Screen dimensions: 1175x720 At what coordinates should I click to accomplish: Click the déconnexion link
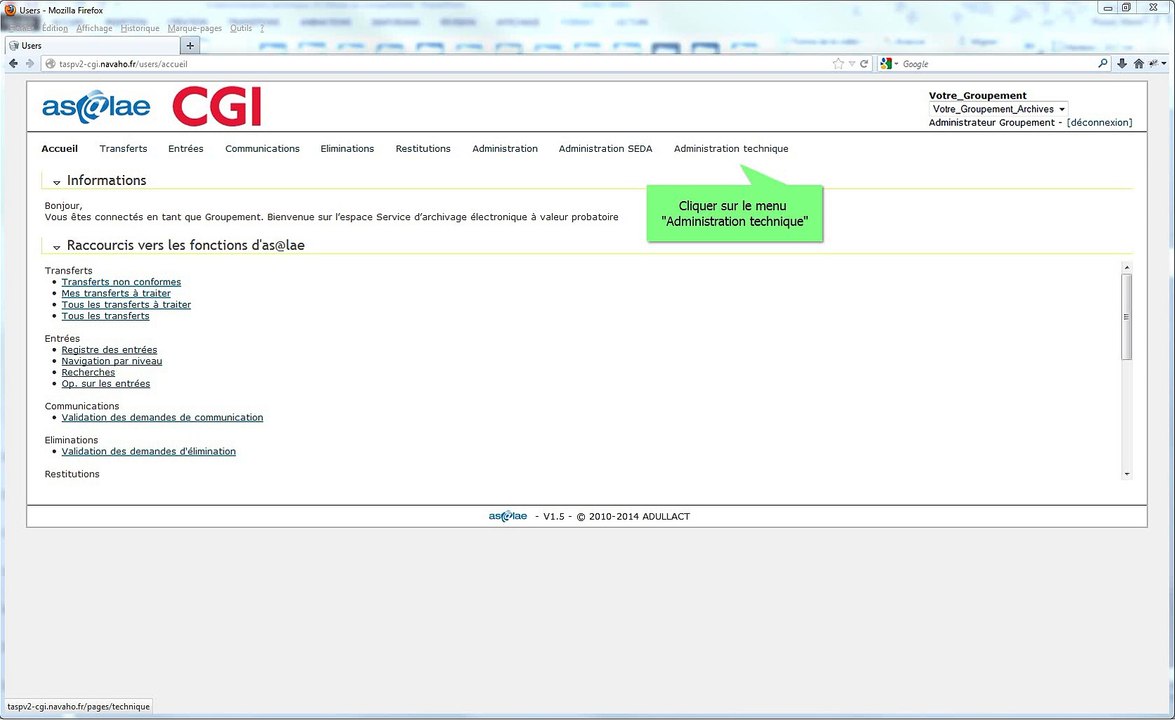tap(1099, 123)
